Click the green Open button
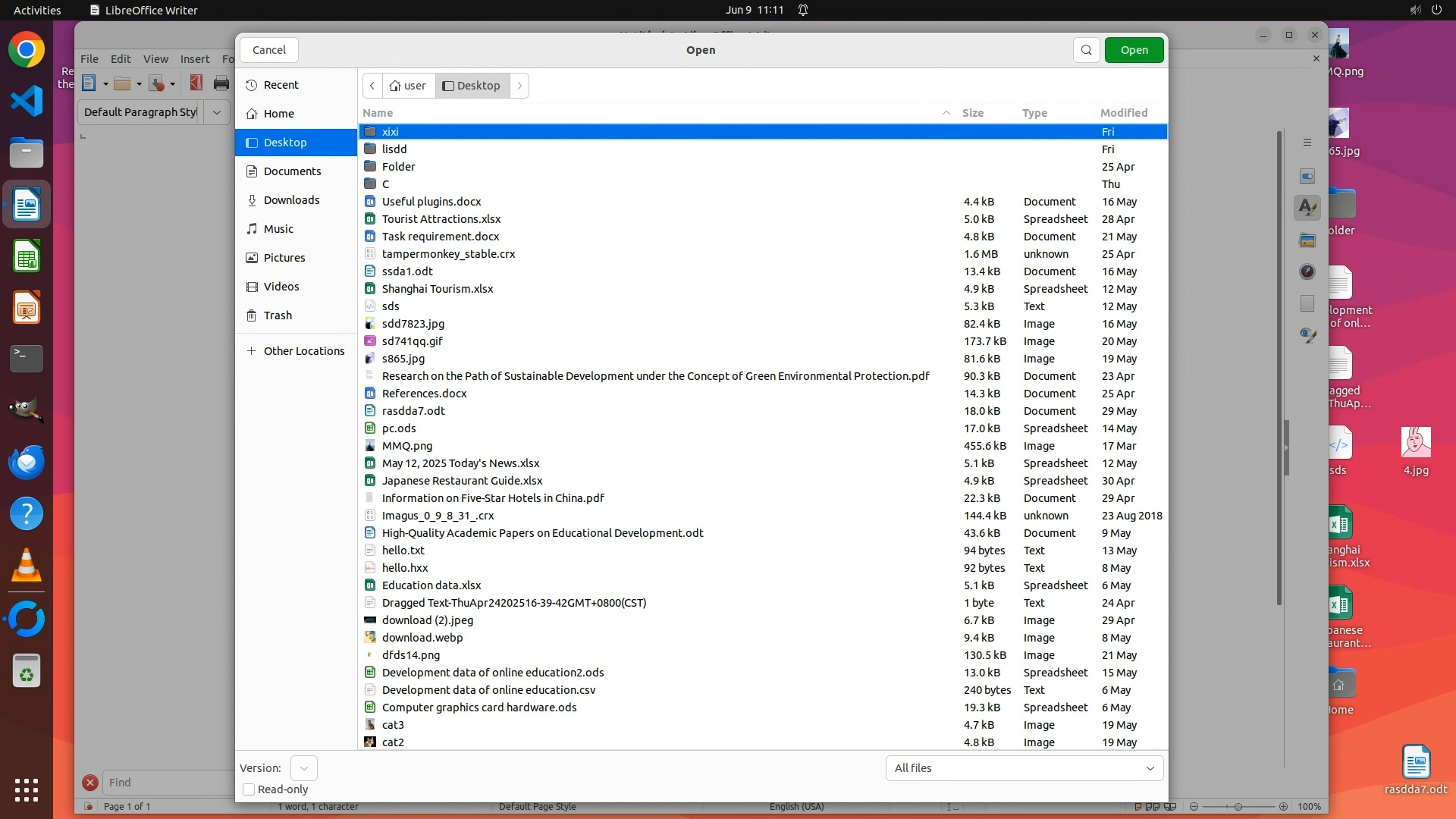This screenshot has width=1456, height=819. tap(1134, 50)
